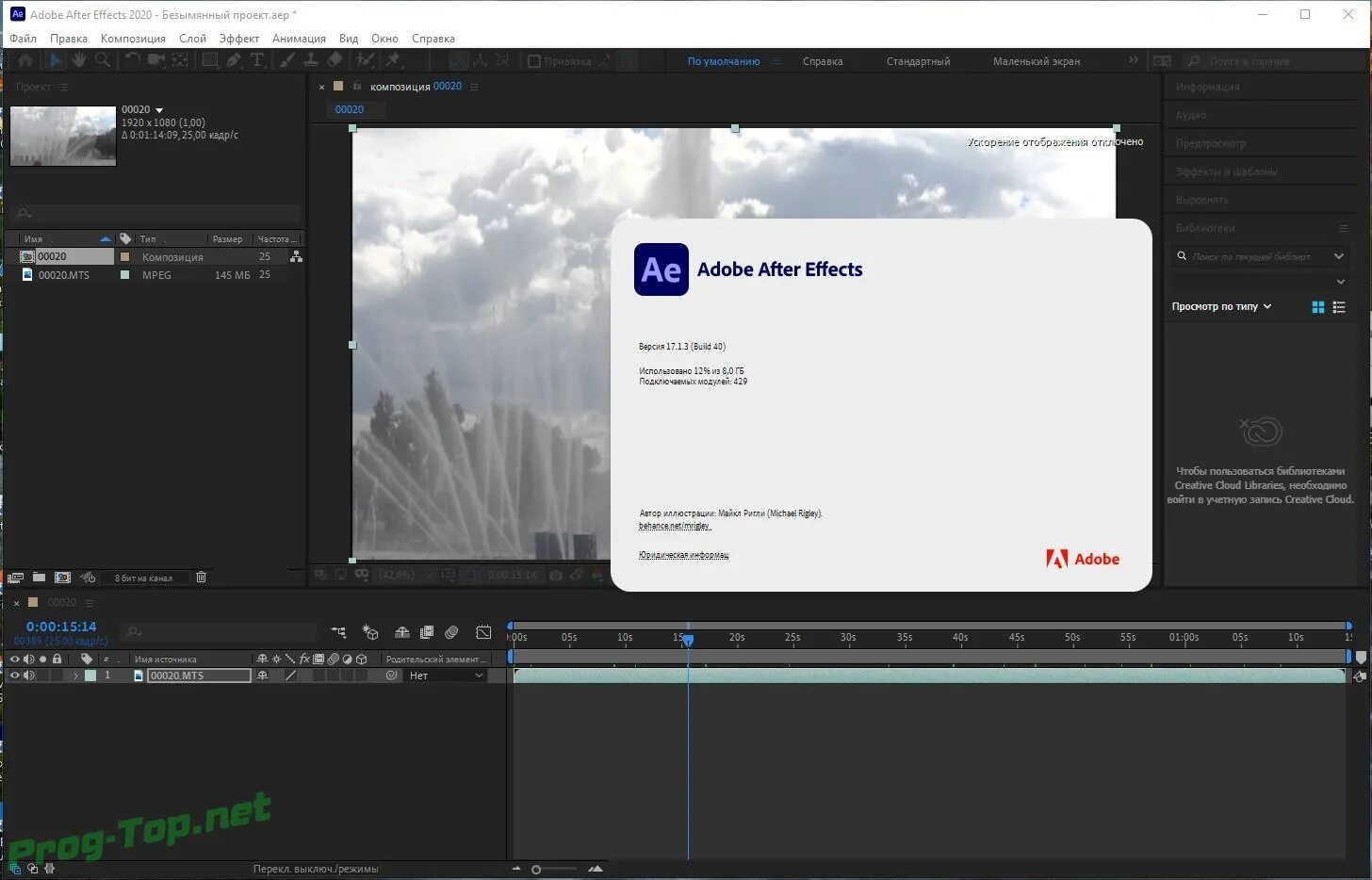Select the Selection arrow tool
The image size is (1372, 880).
point(56,60)
